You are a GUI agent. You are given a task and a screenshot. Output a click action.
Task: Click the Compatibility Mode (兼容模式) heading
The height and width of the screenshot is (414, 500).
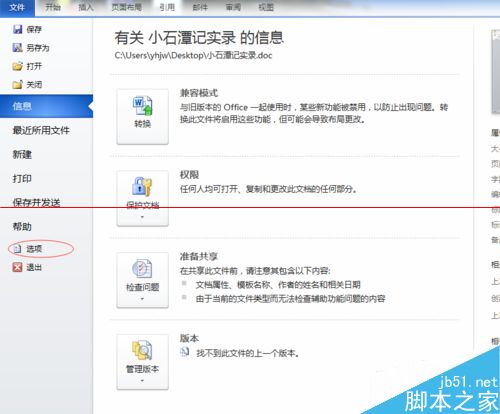pyautogui.click(x=199, y=93)
